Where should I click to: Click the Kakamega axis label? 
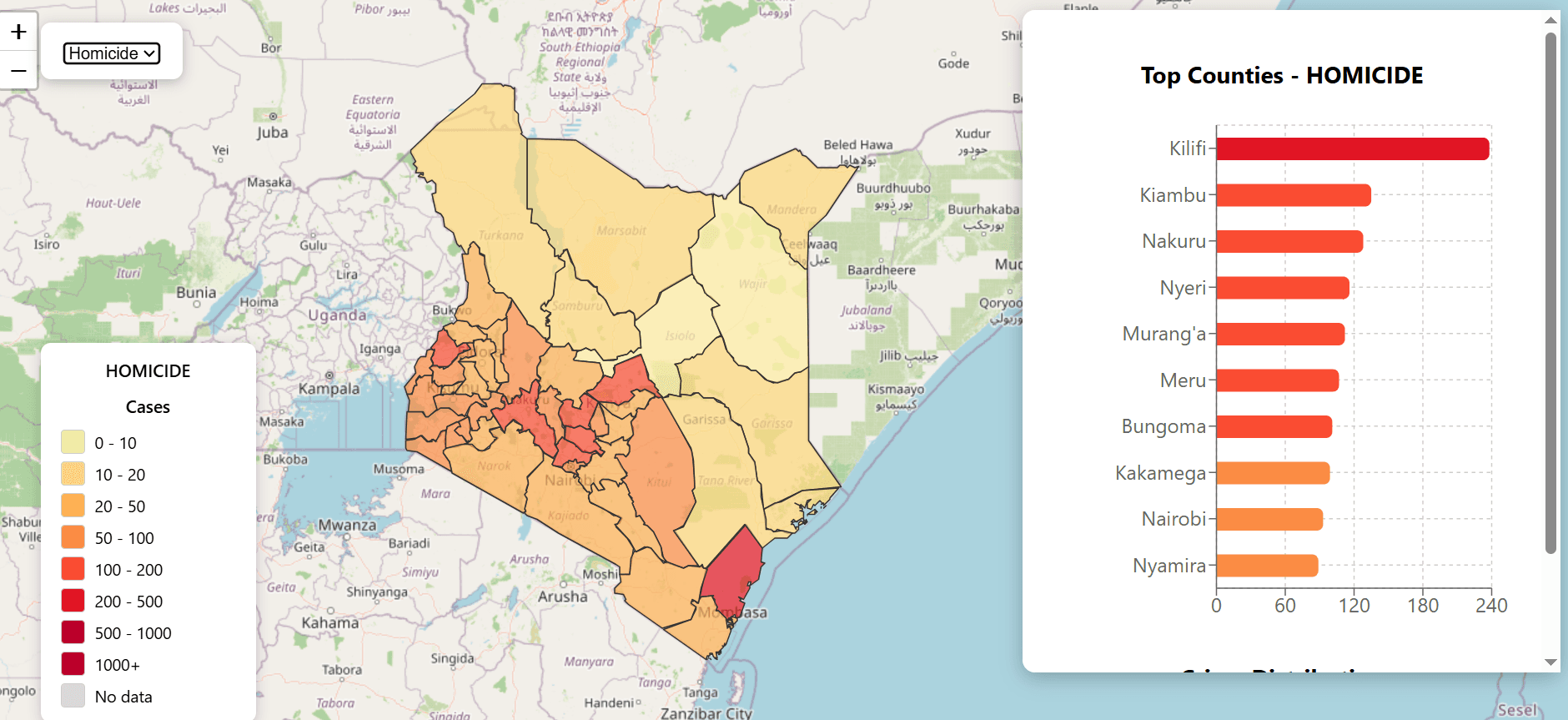[1161, 474]
